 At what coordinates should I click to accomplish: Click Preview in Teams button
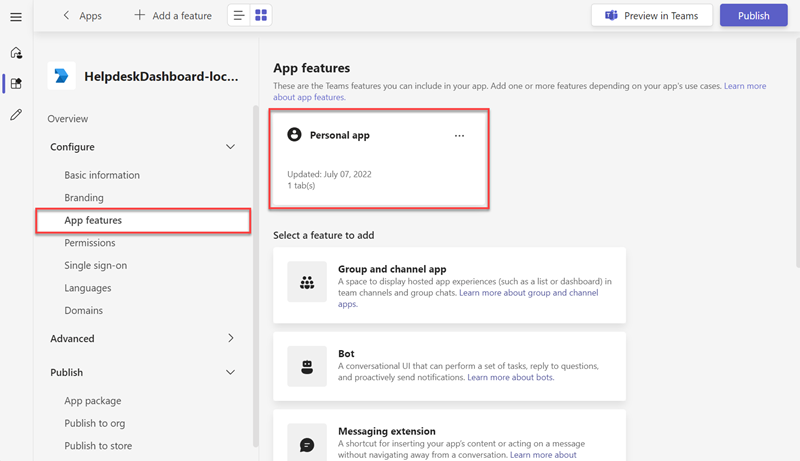652,15
